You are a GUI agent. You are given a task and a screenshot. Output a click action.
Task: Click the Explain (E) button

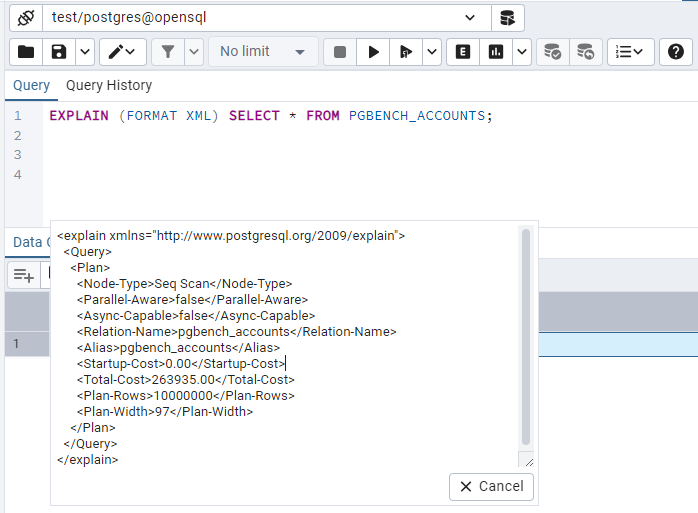[x=463, y=52]
